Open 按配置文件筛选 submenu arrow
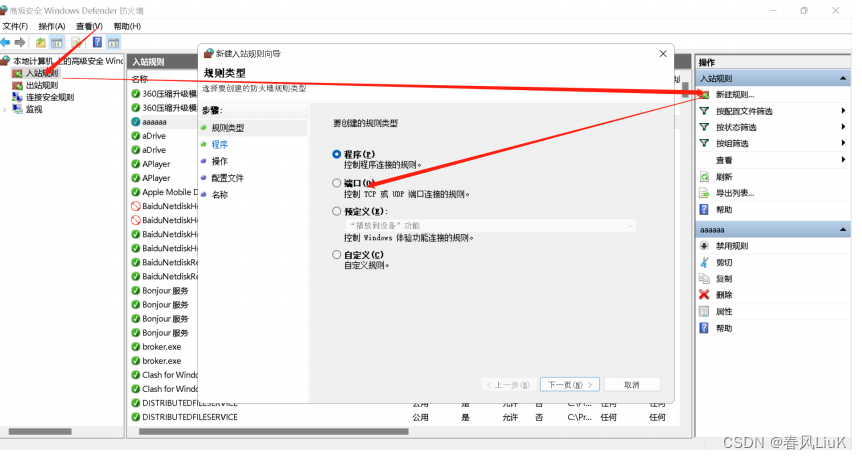Screen dimensions: 862x459 (x=843, y=111)
